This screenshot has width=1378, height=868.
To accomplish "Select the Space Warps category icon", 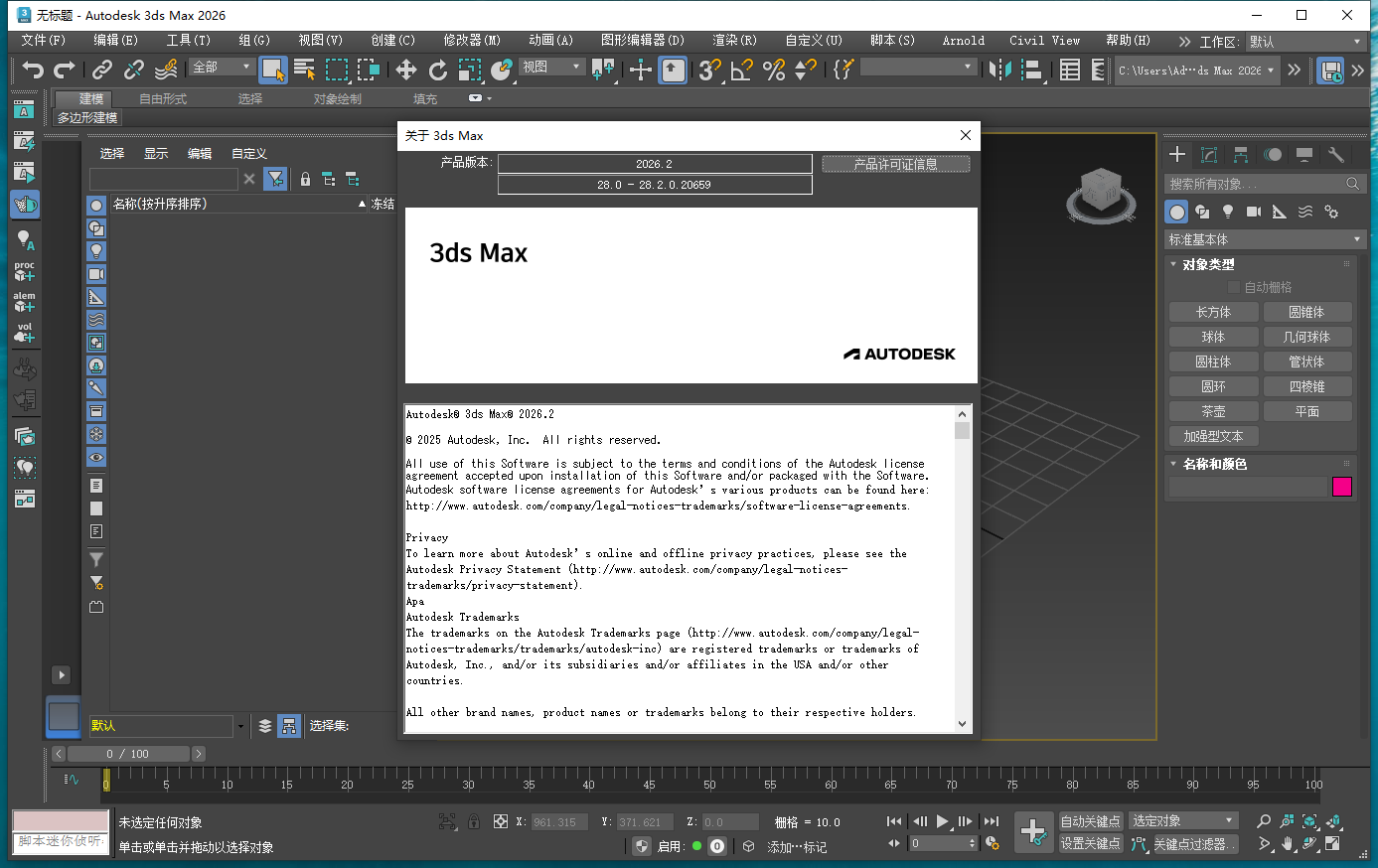I will pos(1305,212).
